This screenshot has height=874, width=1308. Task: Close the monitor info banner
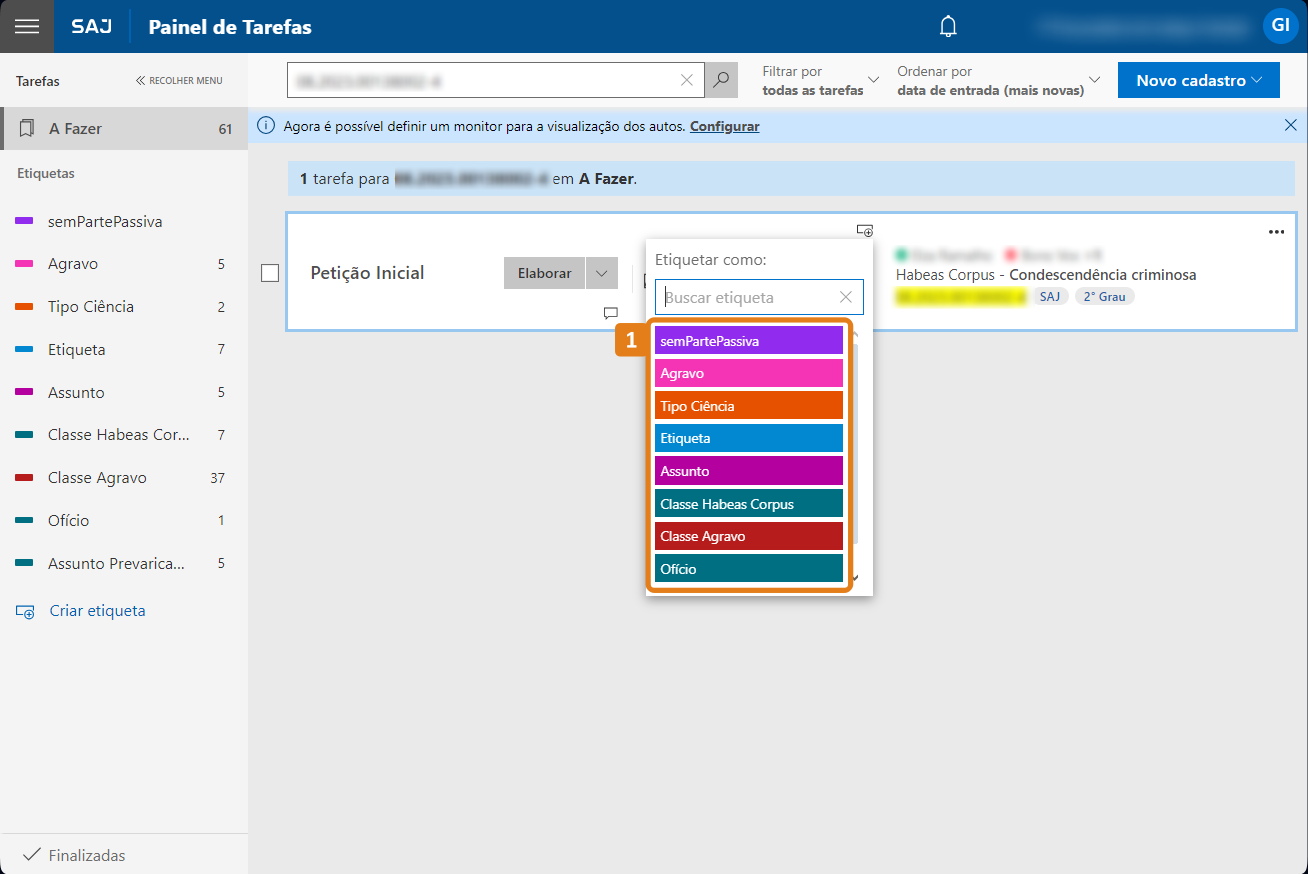pos(1290,126)
